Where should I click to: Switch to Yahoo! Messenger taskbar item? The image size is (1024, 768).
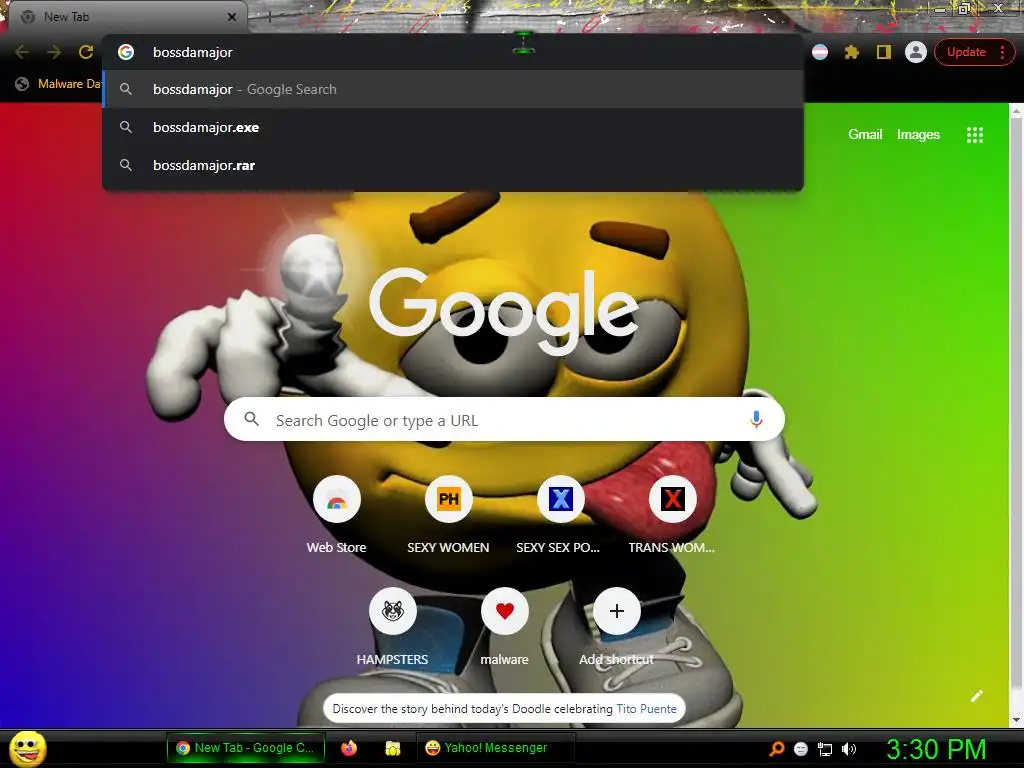[x=496, y=748]
